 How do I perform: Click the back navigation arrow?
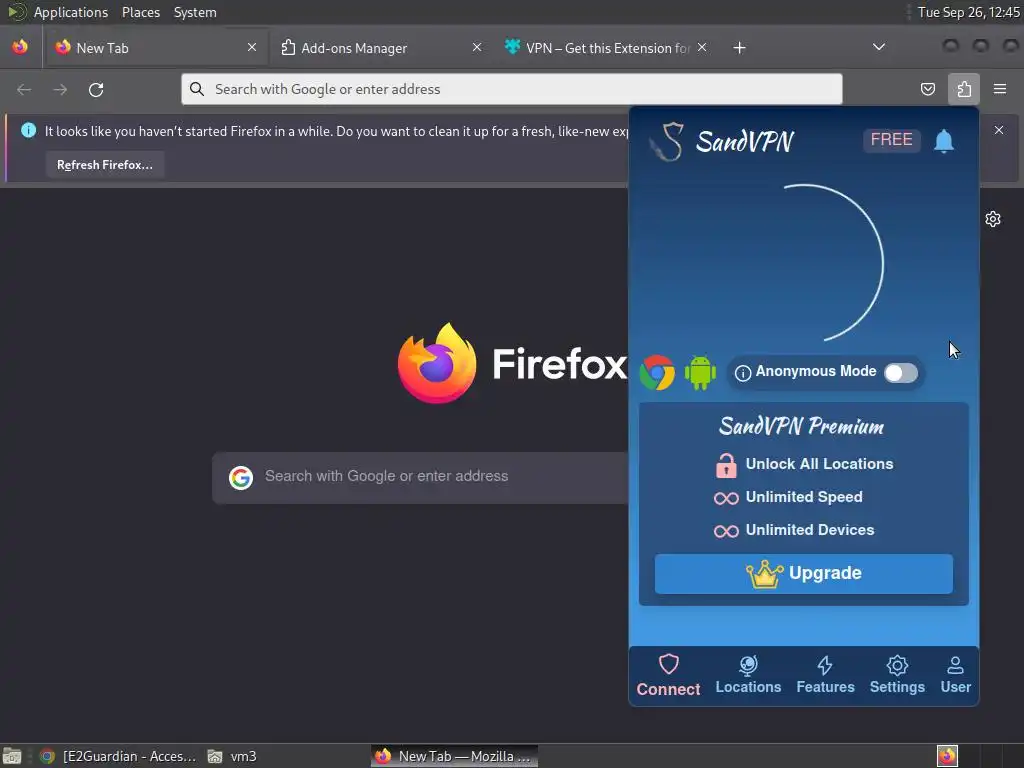click(24, 89)
